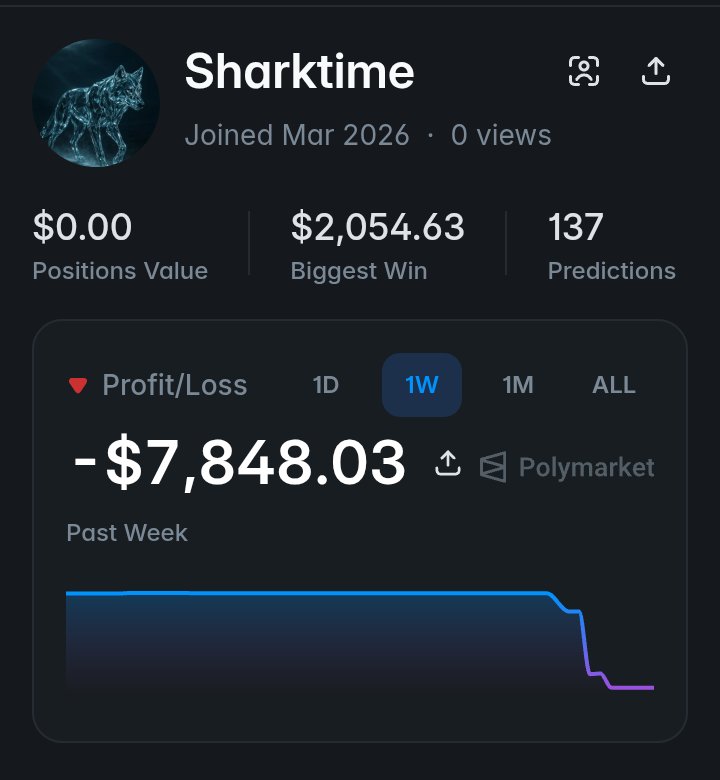Click the 0 views counter

point(501,135)
